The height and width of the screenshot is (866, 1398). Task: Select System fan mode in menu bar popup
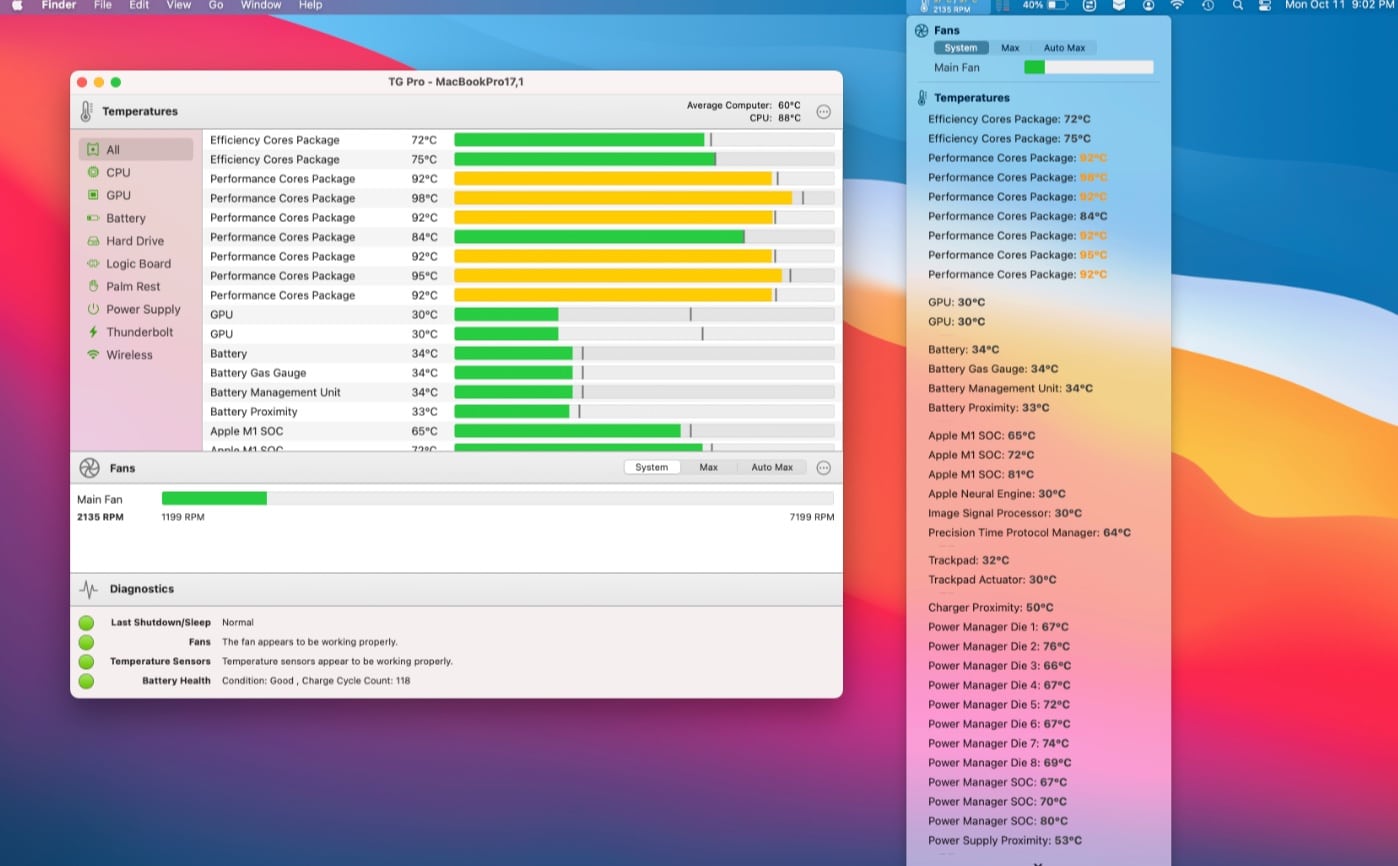pos(961,48)
